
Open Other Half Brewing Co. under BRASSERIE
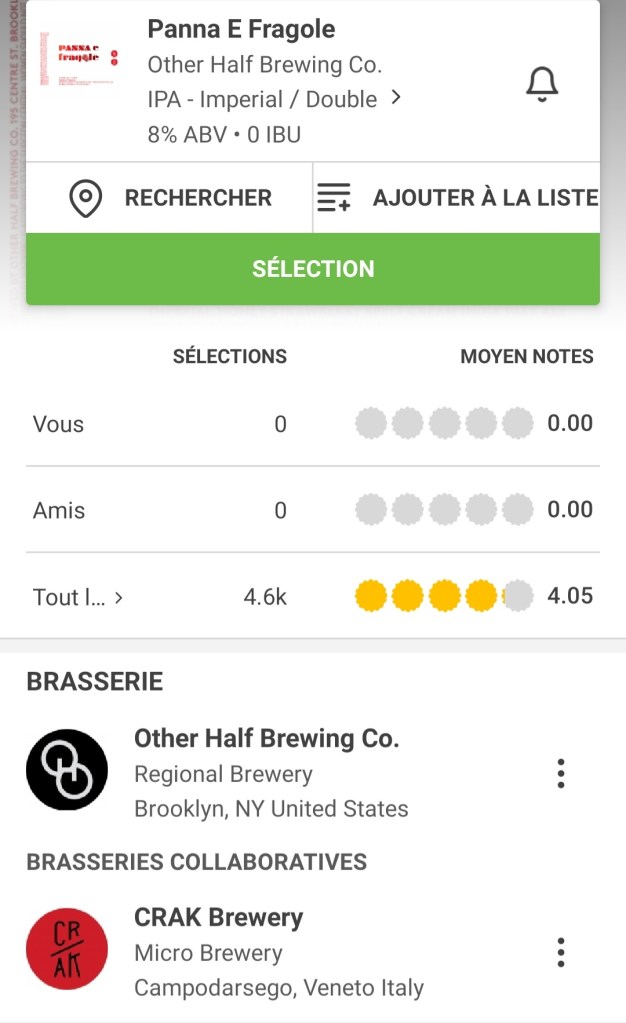pyautogui.click(x=266, y=739)
